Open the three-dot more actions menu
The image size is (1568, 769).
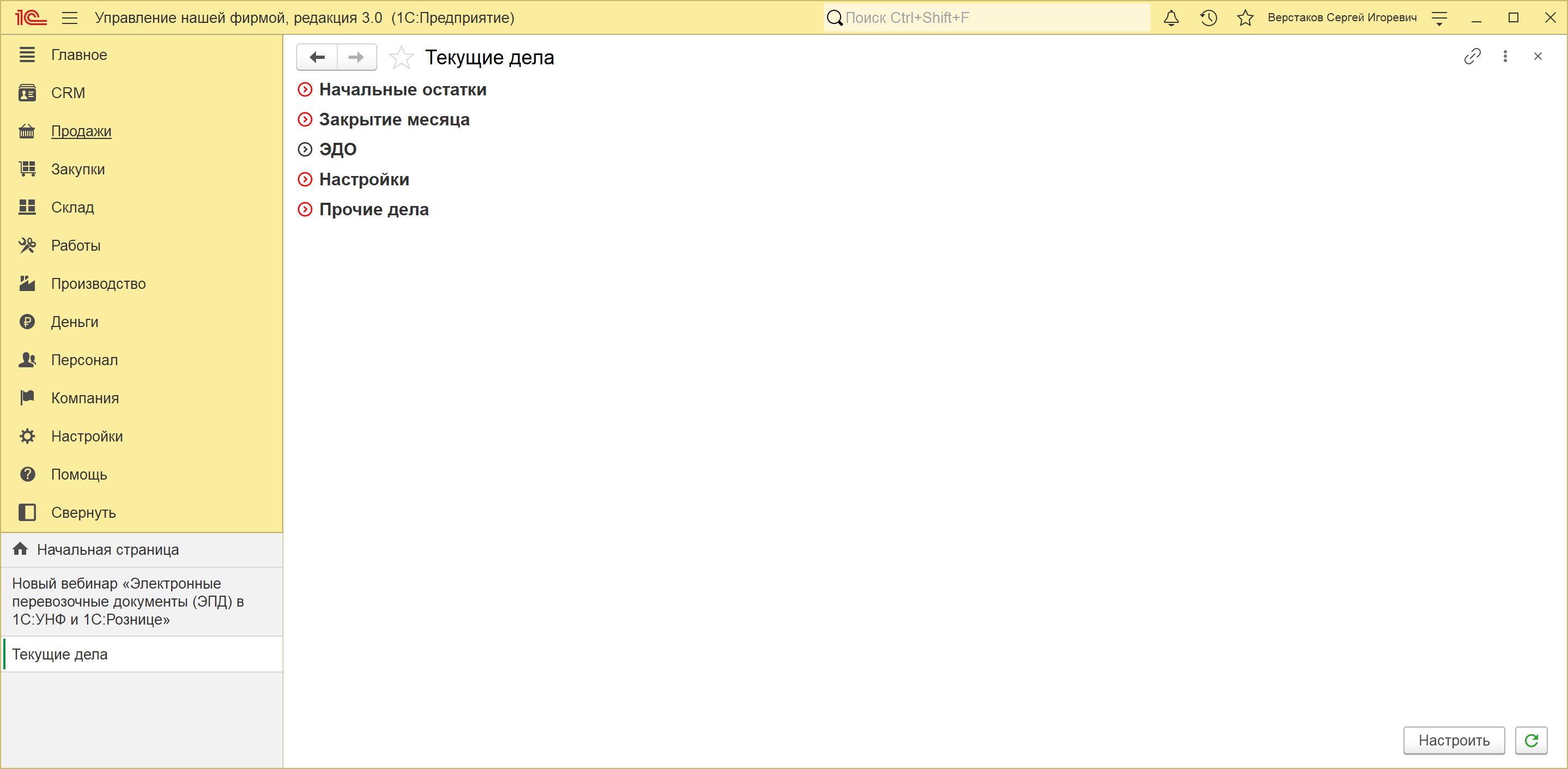[x=1505, y=57]
